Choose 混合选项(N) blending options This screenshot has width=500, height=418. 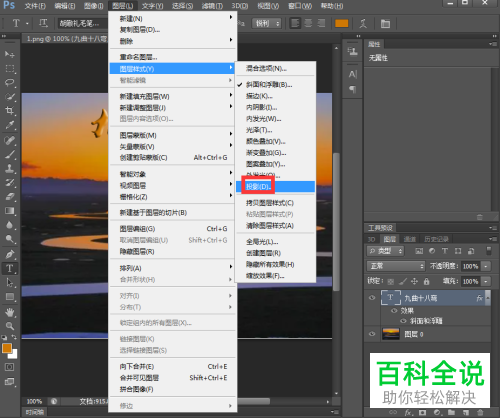click(x=275, y=69)
